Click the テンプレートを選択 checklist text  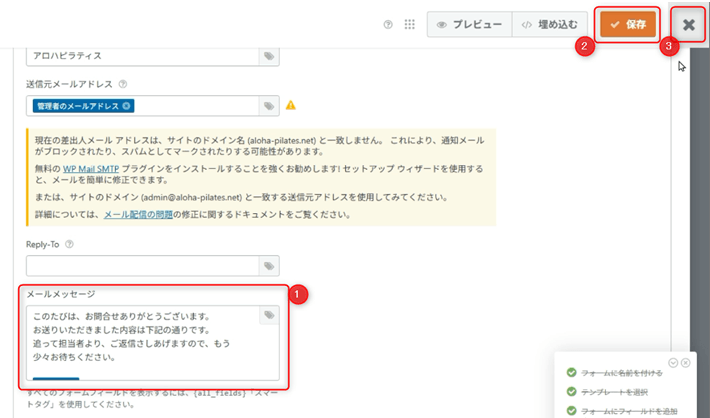click(614, 392)
